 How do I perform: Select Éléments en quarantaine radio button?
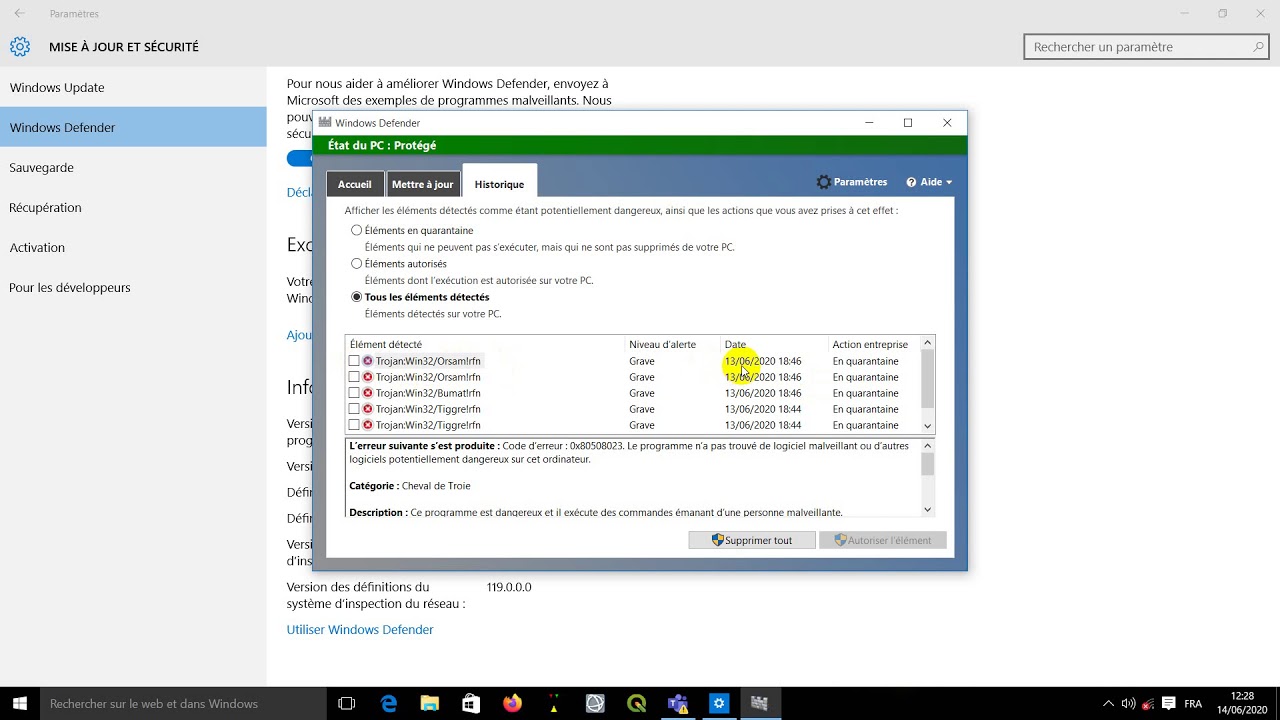click(x=357, y=230)
